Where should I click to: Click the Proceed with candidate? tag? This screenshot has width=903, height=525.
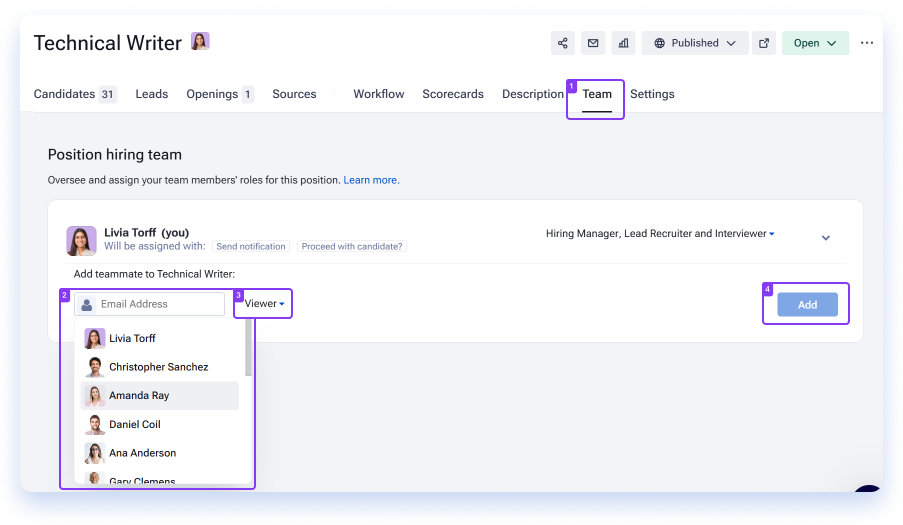tap(352, 246)
